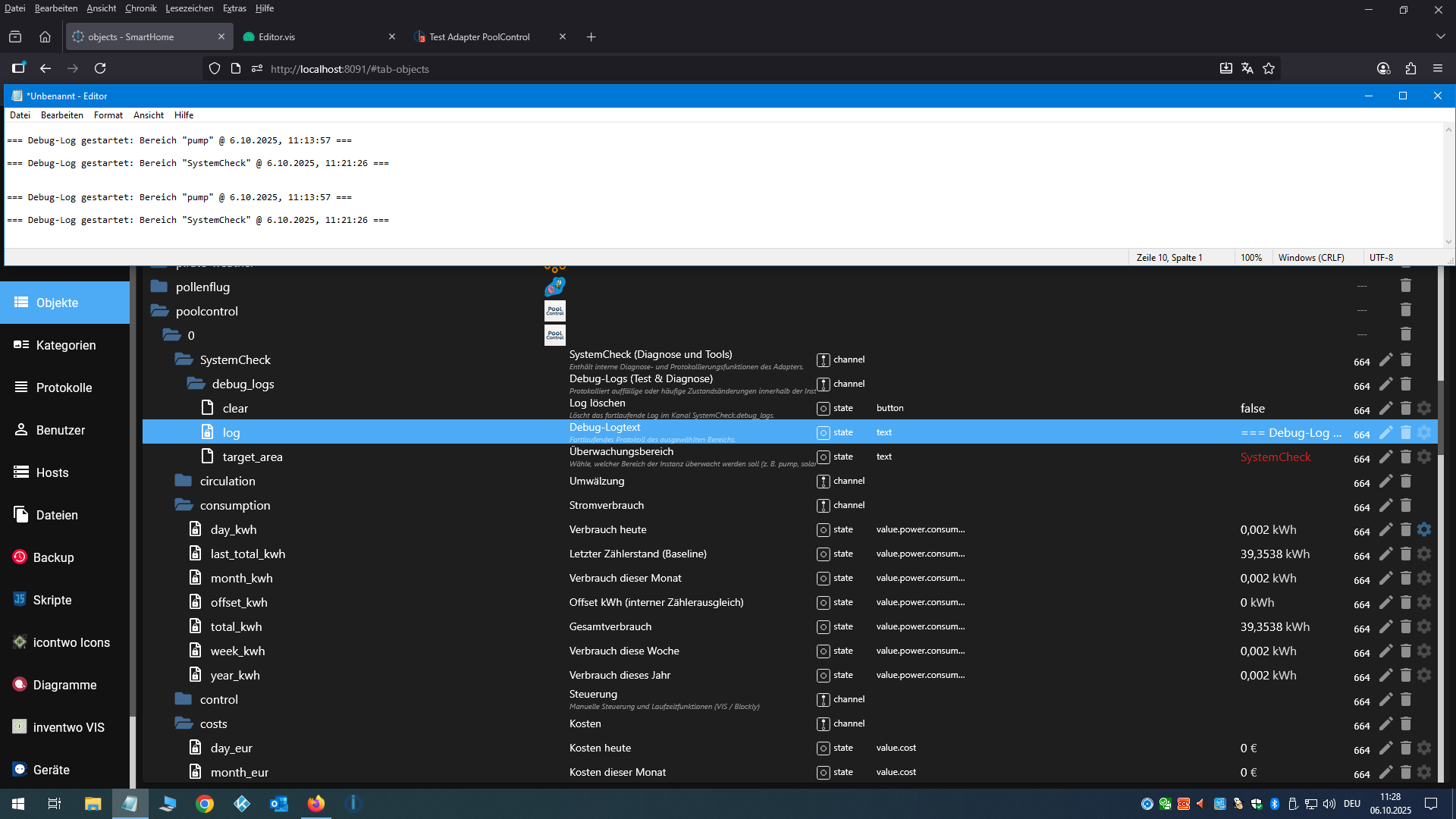Click the red SystemCheck value of target_area
Viewport: 1456px width, 819px height.
[1275, 457]
